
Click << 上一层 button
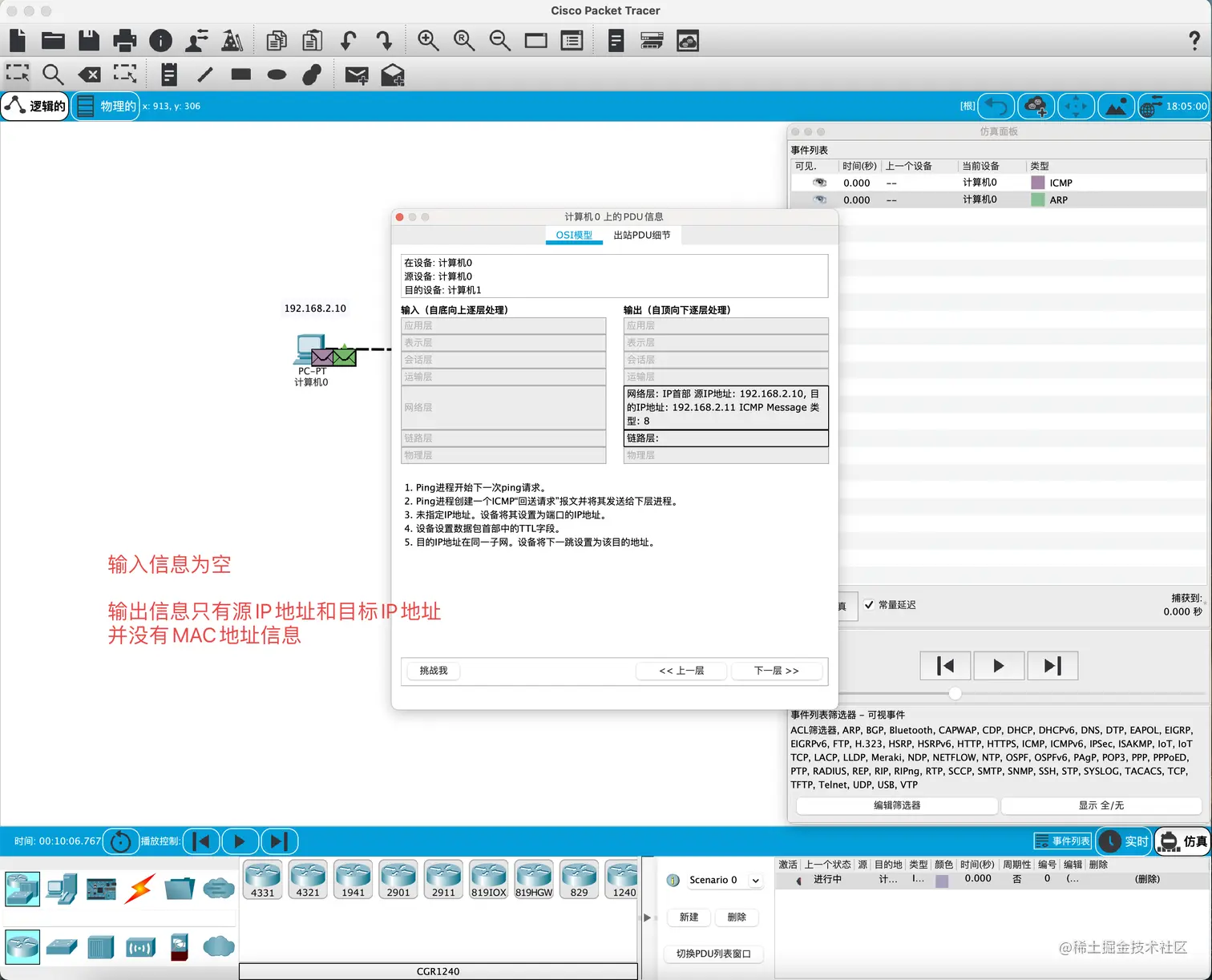[x=681, y=671]
